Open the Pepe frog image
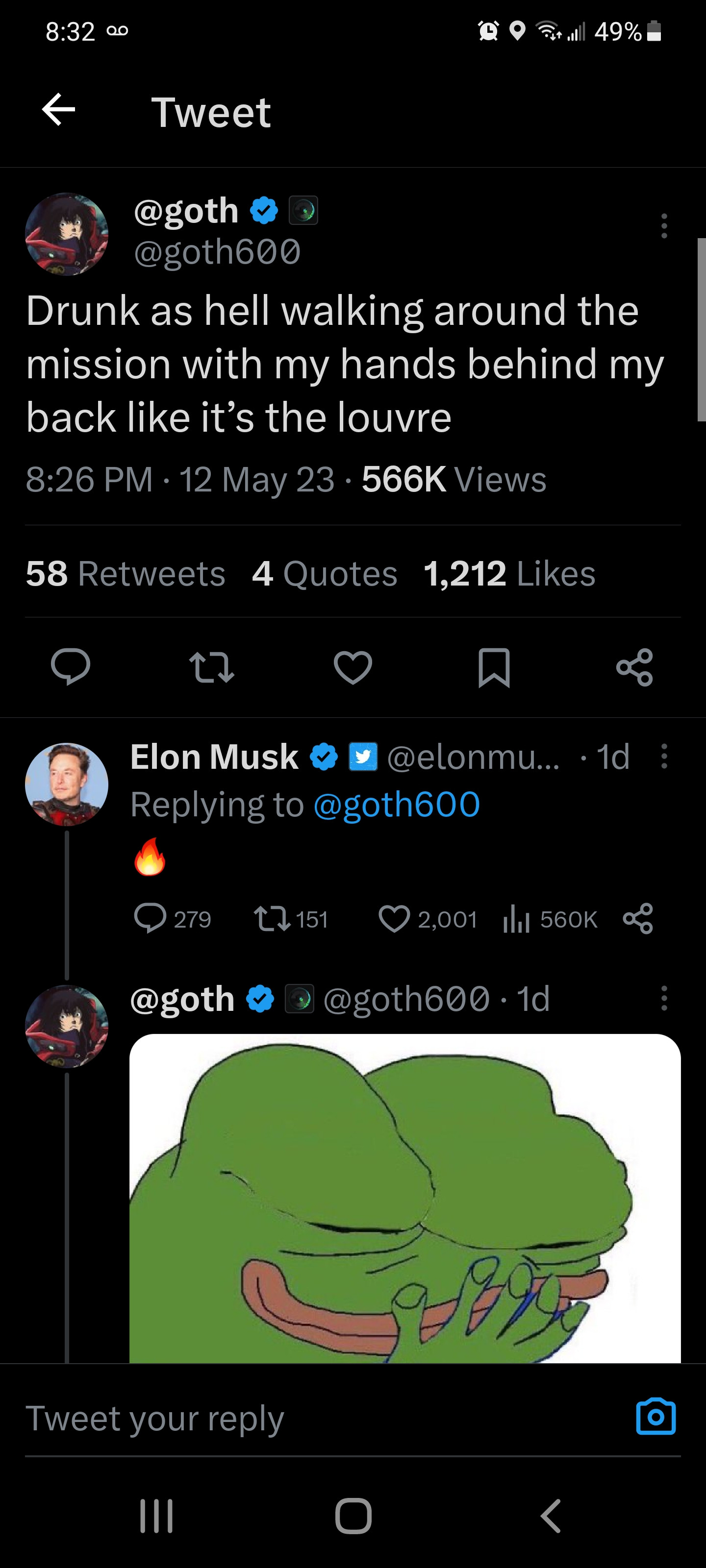This screenshot has height=1568, width=706. pyautogui.click(x=404, y=1198)
